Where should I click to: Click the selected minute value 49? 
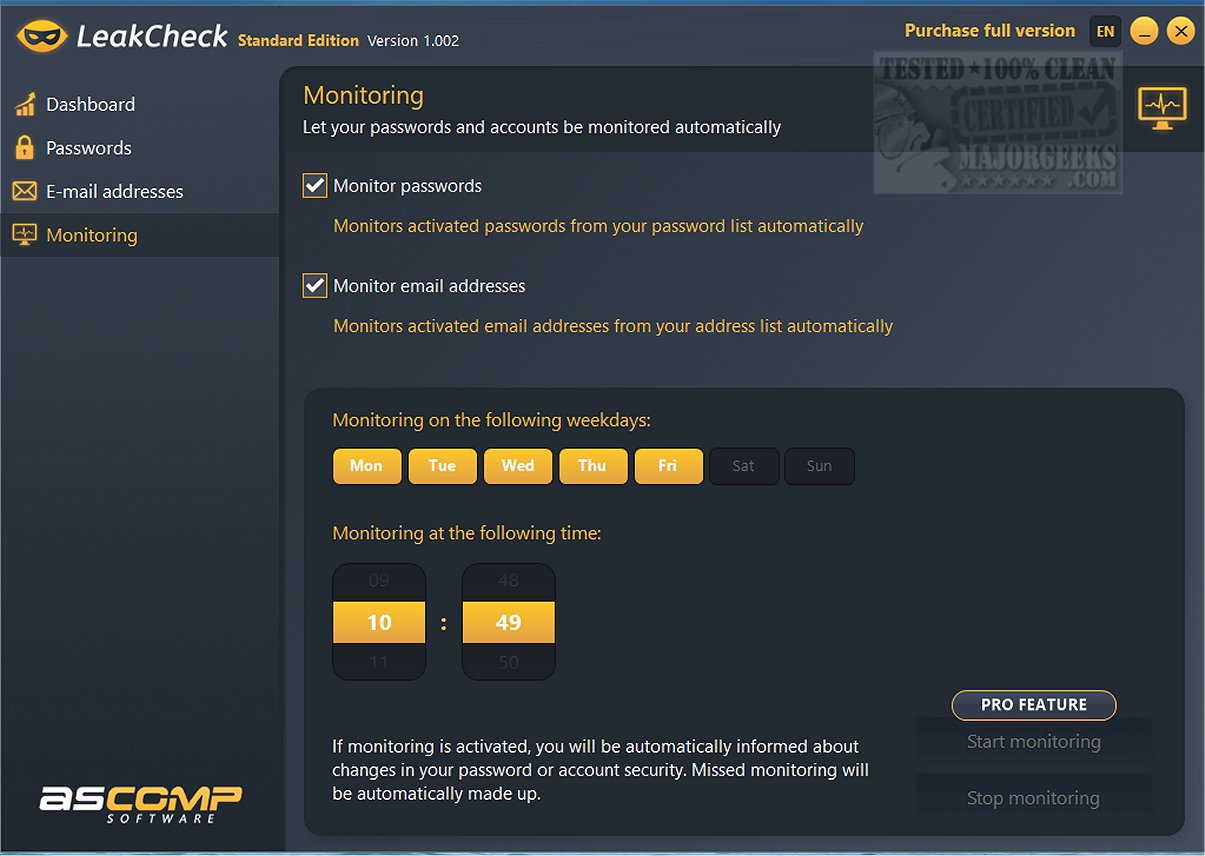coord(508,622)
